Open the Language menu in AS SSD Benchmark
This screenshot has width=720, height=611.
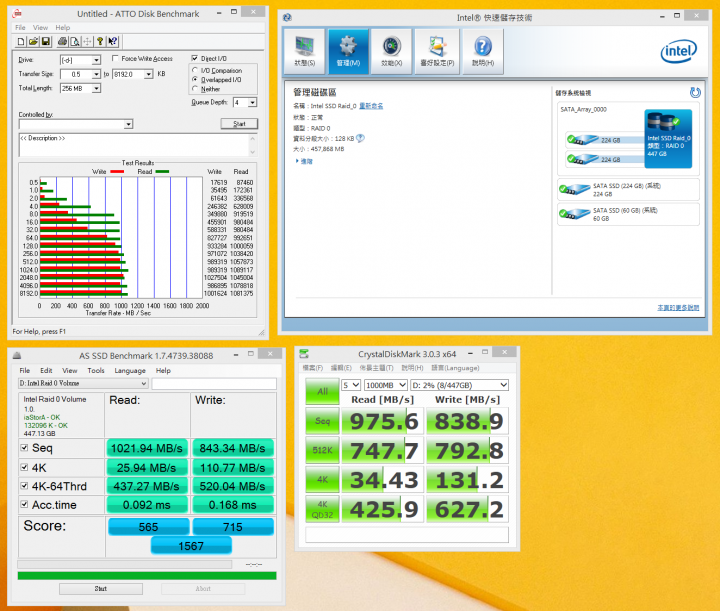pyautogui.click(x=130, y=370)
